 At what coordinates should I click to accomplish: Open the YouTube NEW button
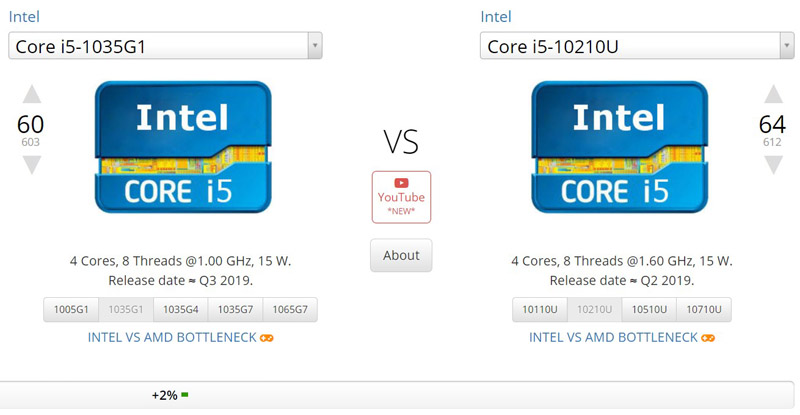(401, 197)
